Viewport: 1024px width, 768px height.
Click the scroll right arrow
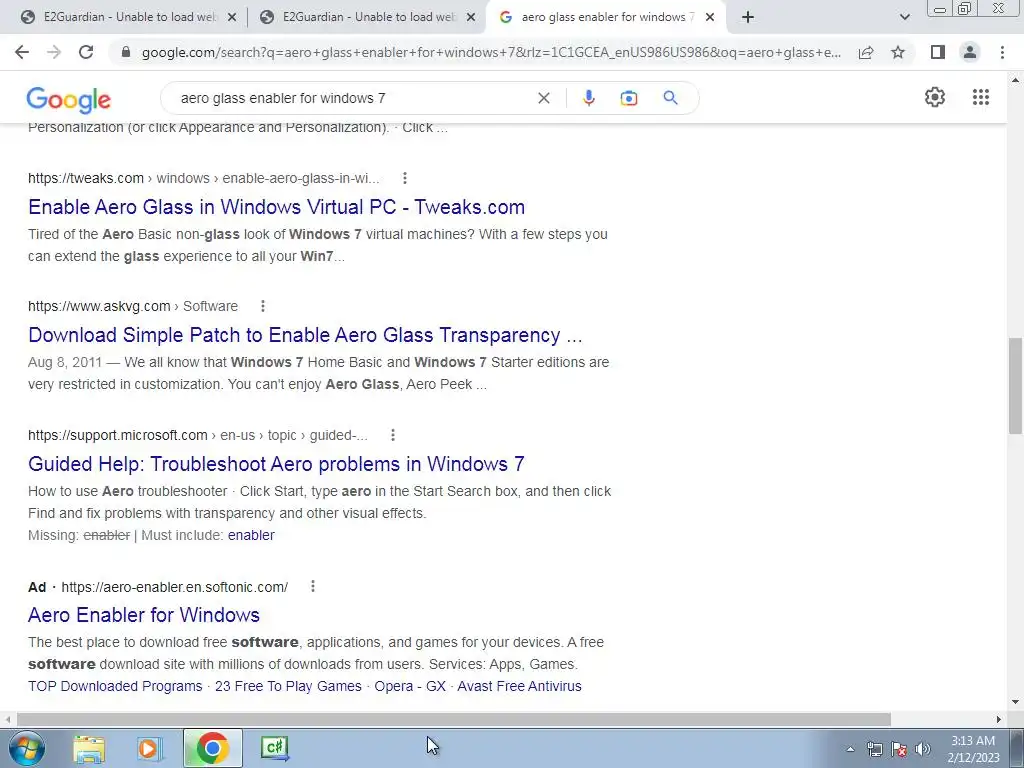(x=999, y=719)
